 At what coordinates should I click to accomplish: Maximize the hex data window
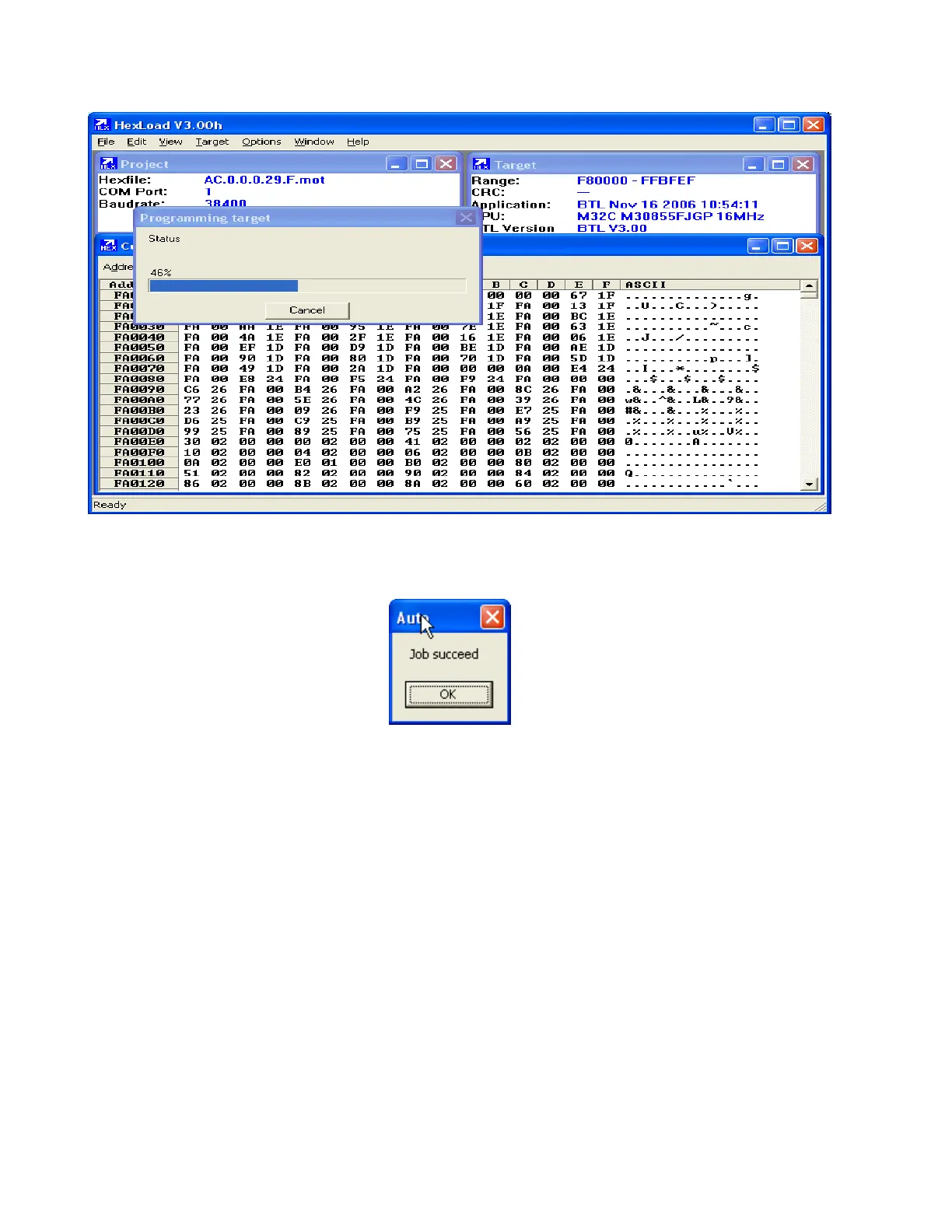click(x=783, y=246)
